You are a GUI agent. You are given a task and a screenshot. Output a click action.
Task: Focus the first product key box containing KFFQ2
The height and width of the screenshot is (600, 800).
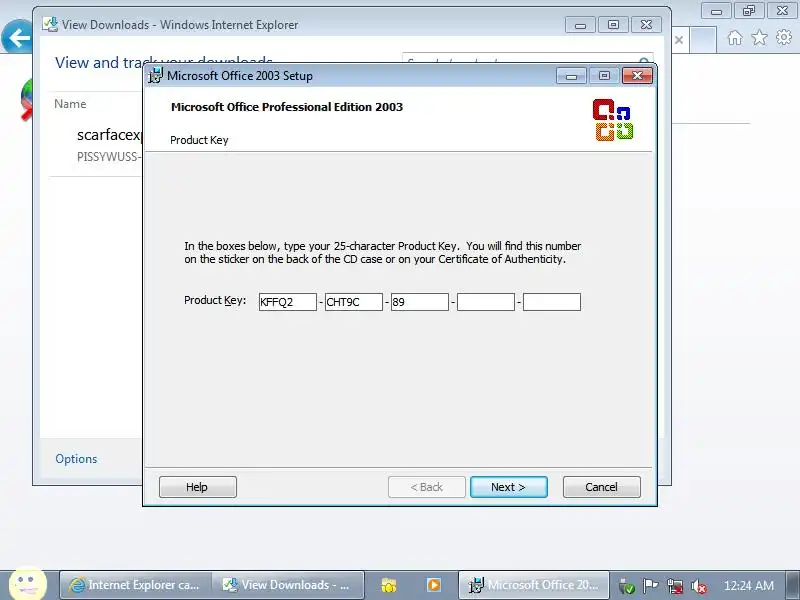point(288,302)
